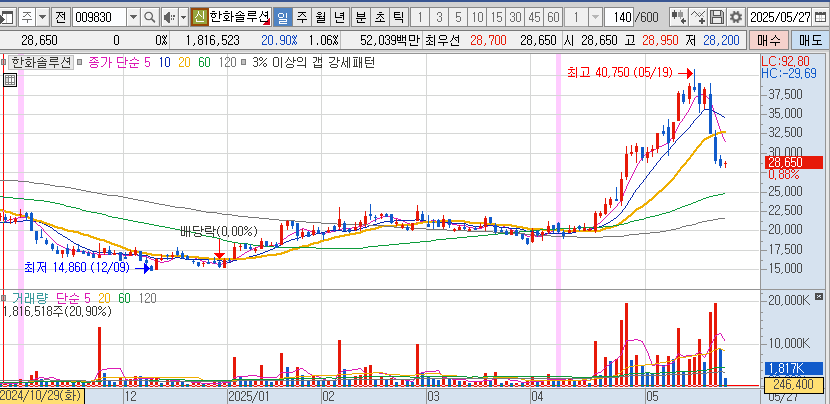Open the calendar date picker icon
Viewport: 830px width, 404px height.
[820, 17]
